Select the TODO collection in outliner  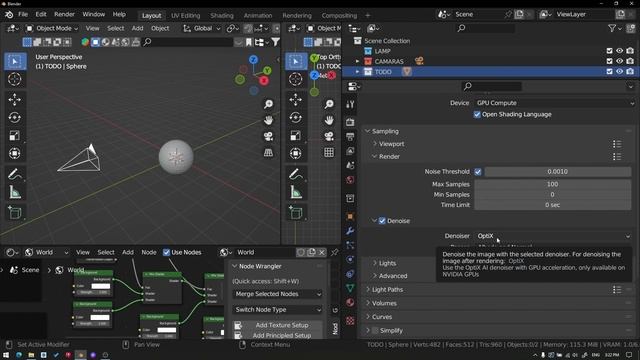coord(383,72)
